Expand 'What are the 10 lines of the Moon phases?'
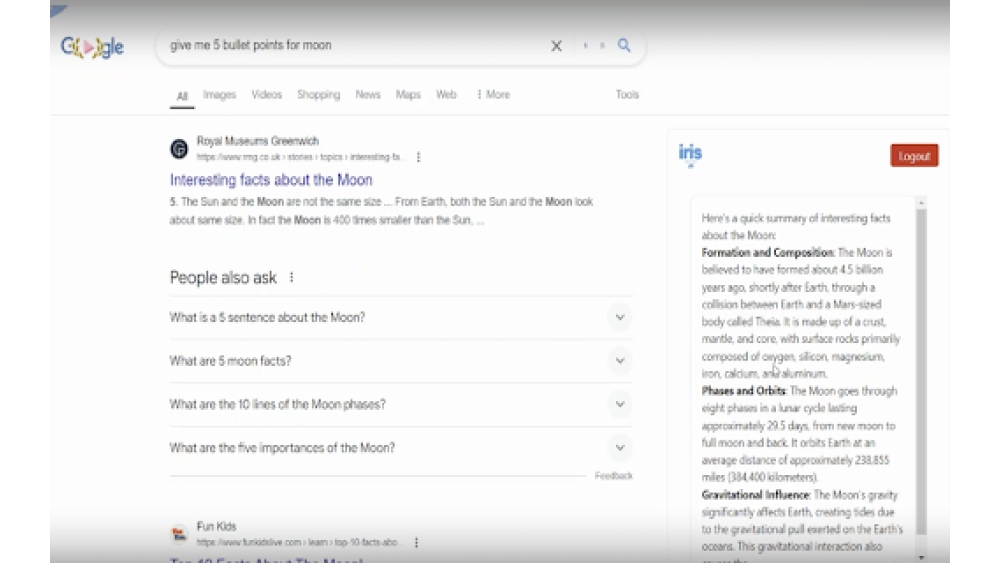 pyautogui.click(x=401, y=404)
